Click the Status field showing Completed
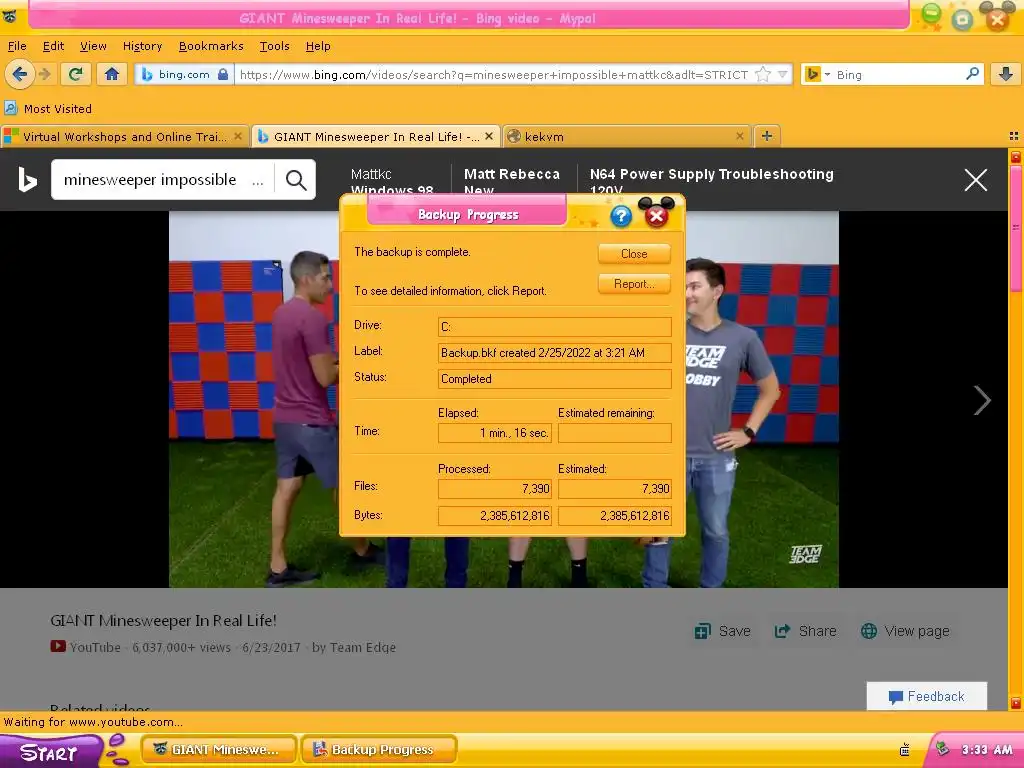The height and width of the screenshot is (768, 1024). coord(554,379)
